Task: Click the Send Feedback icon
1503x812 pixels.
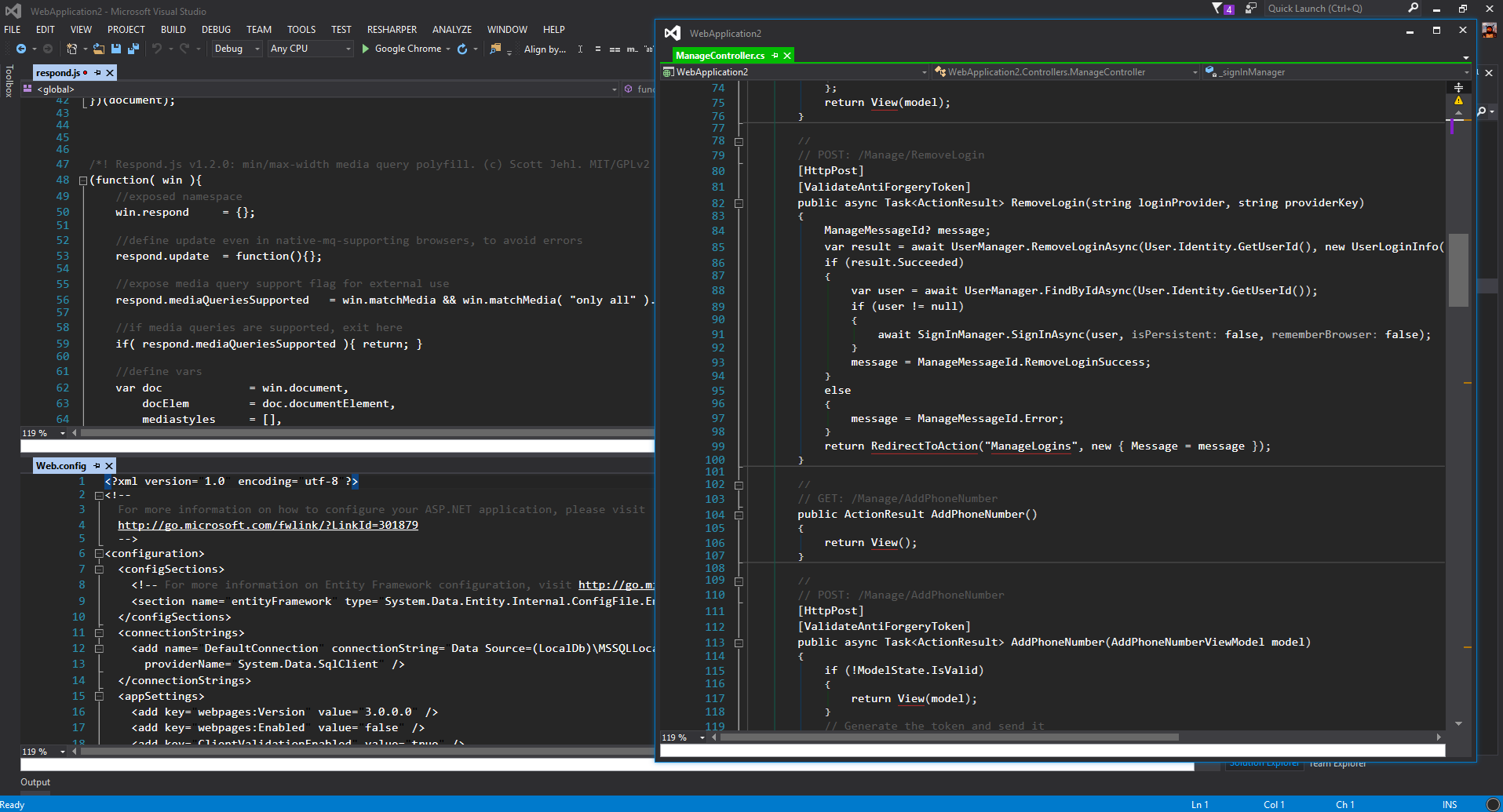Action: pyautogui.click(x=1251, y=9)
